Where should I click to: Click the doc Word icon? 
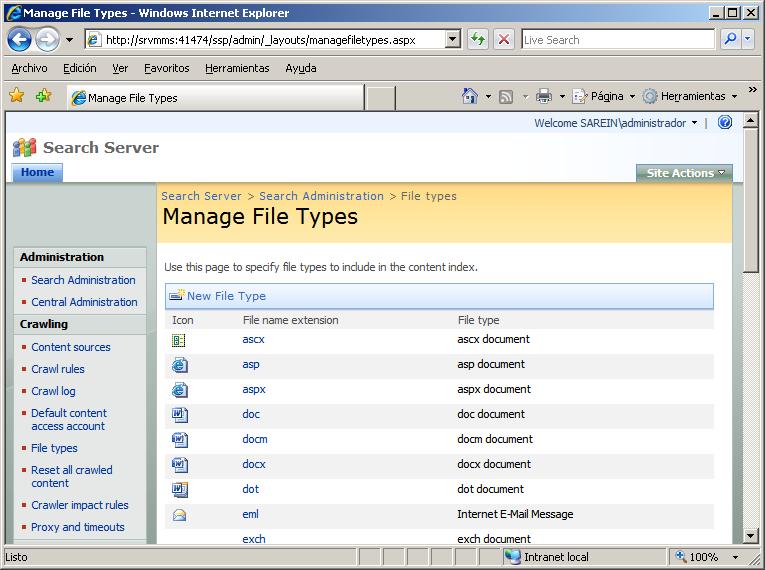click(180, 415)
